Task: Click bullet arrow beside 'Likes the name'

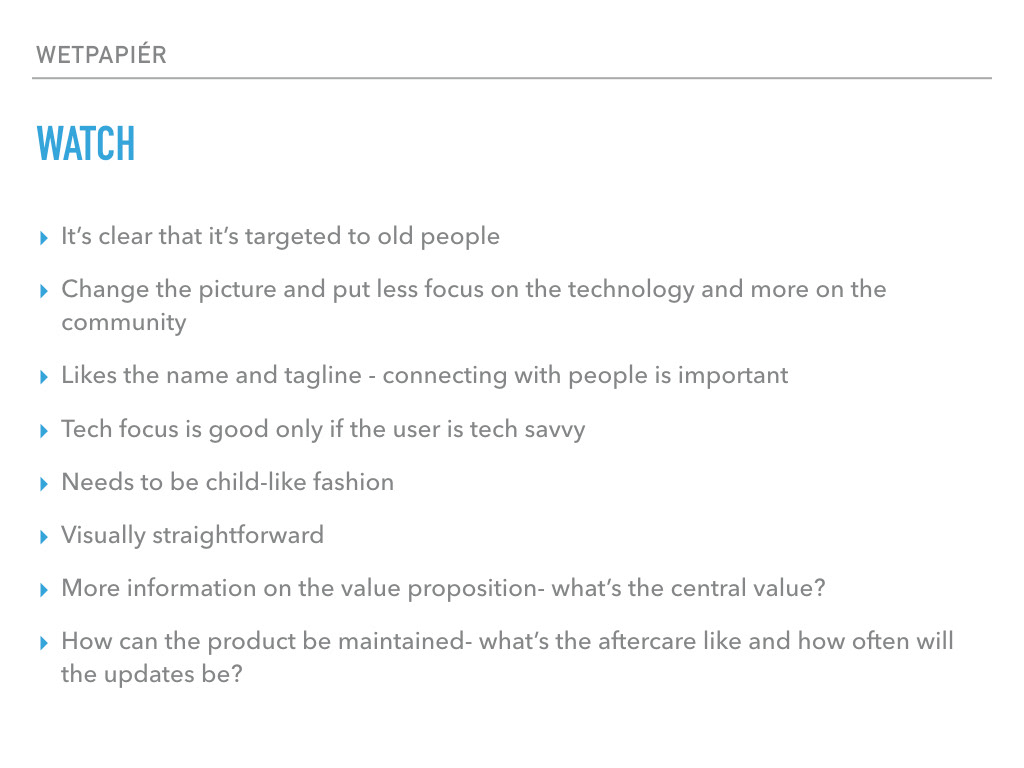Action: (x=44, y=377)
